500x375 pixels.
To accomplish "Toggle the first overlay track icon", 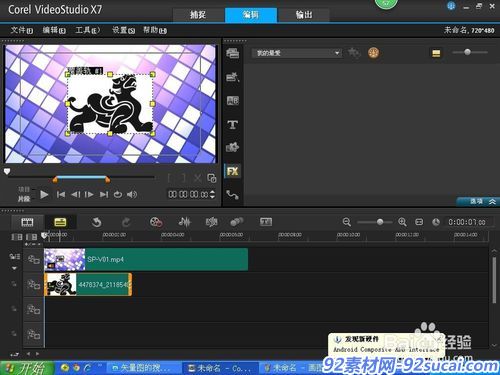I will tap(33, 284).
